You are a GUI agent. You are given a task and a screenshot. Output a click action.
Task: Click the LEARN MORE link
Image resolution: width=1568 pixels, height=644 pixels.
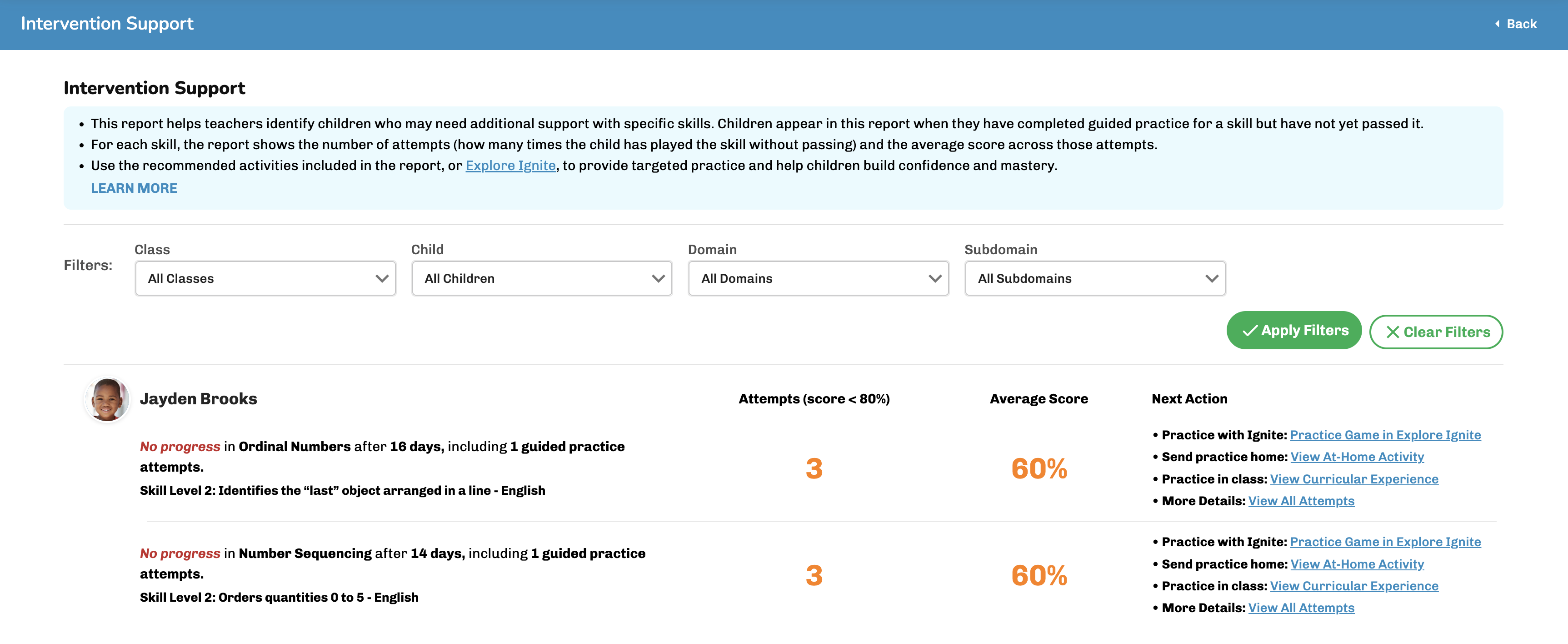tap(134, 188)
